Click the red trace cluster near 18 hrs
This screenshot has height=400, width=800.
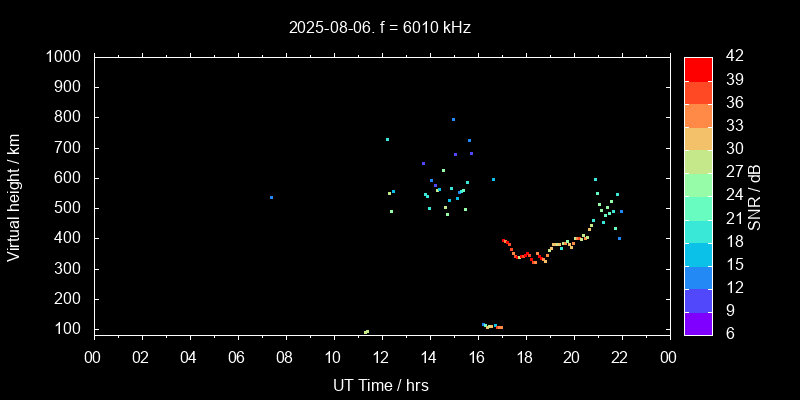point(527,255)
